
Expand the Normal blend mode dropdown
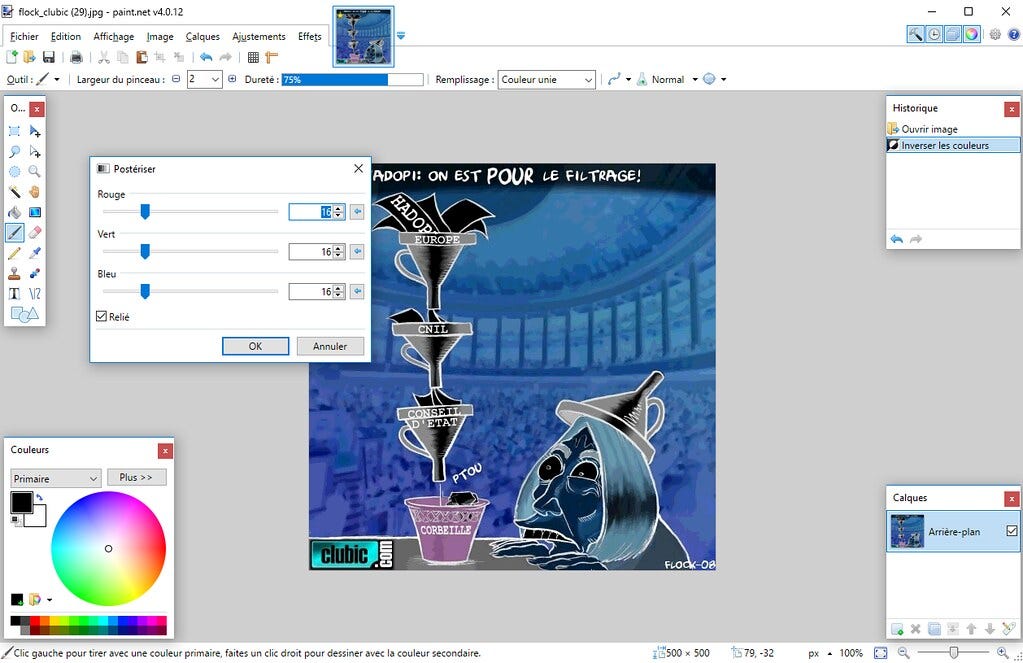pyautogui.click(x=695, y=80)
